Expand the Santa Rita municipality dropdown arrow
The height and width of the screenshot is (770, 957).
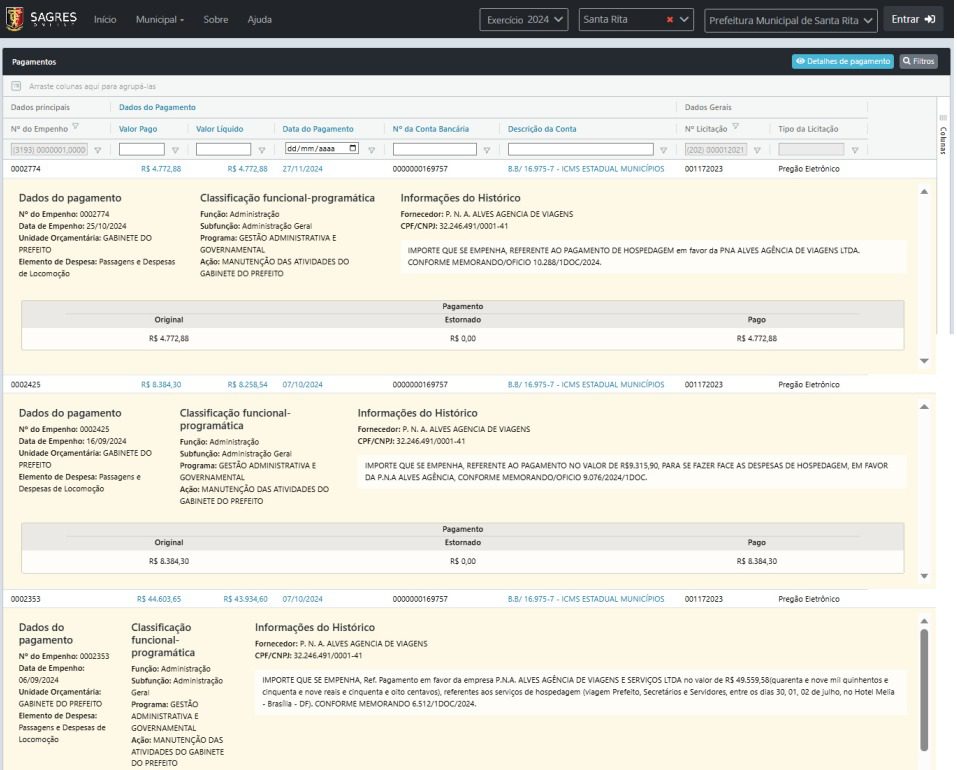pyautogui.click(x=684, y=20)
